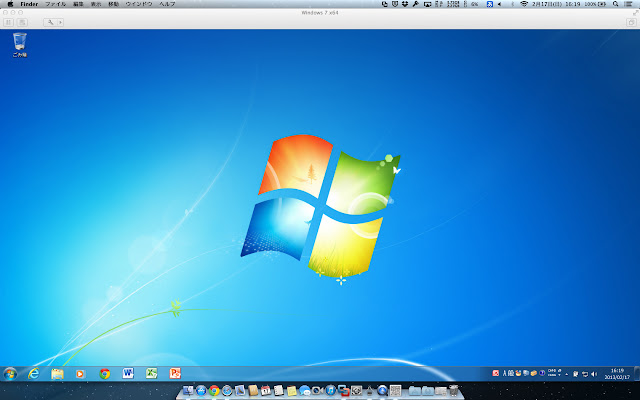Open the Windows Recycle Bin on the desktop

coord(19,45)
